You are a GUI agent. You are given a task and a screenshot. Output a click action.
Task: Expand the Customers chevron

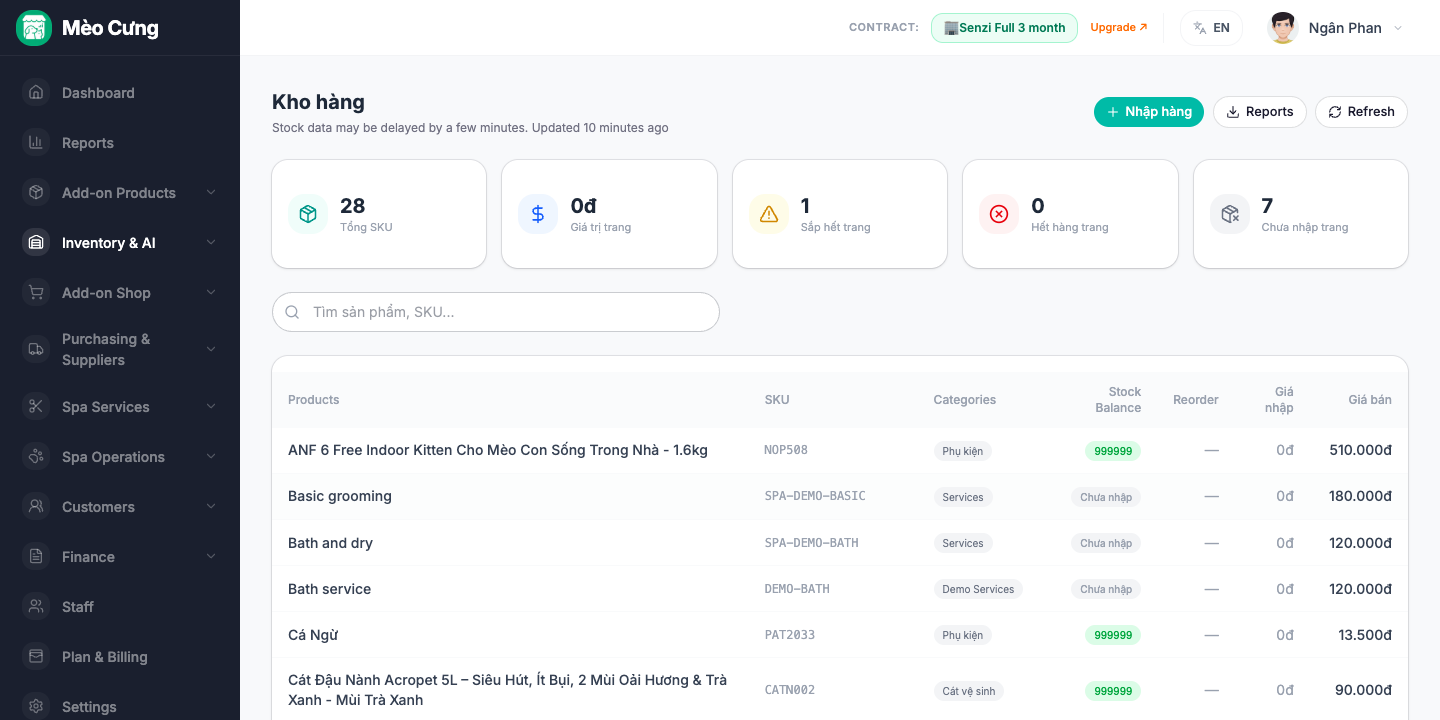click(211, 506)
